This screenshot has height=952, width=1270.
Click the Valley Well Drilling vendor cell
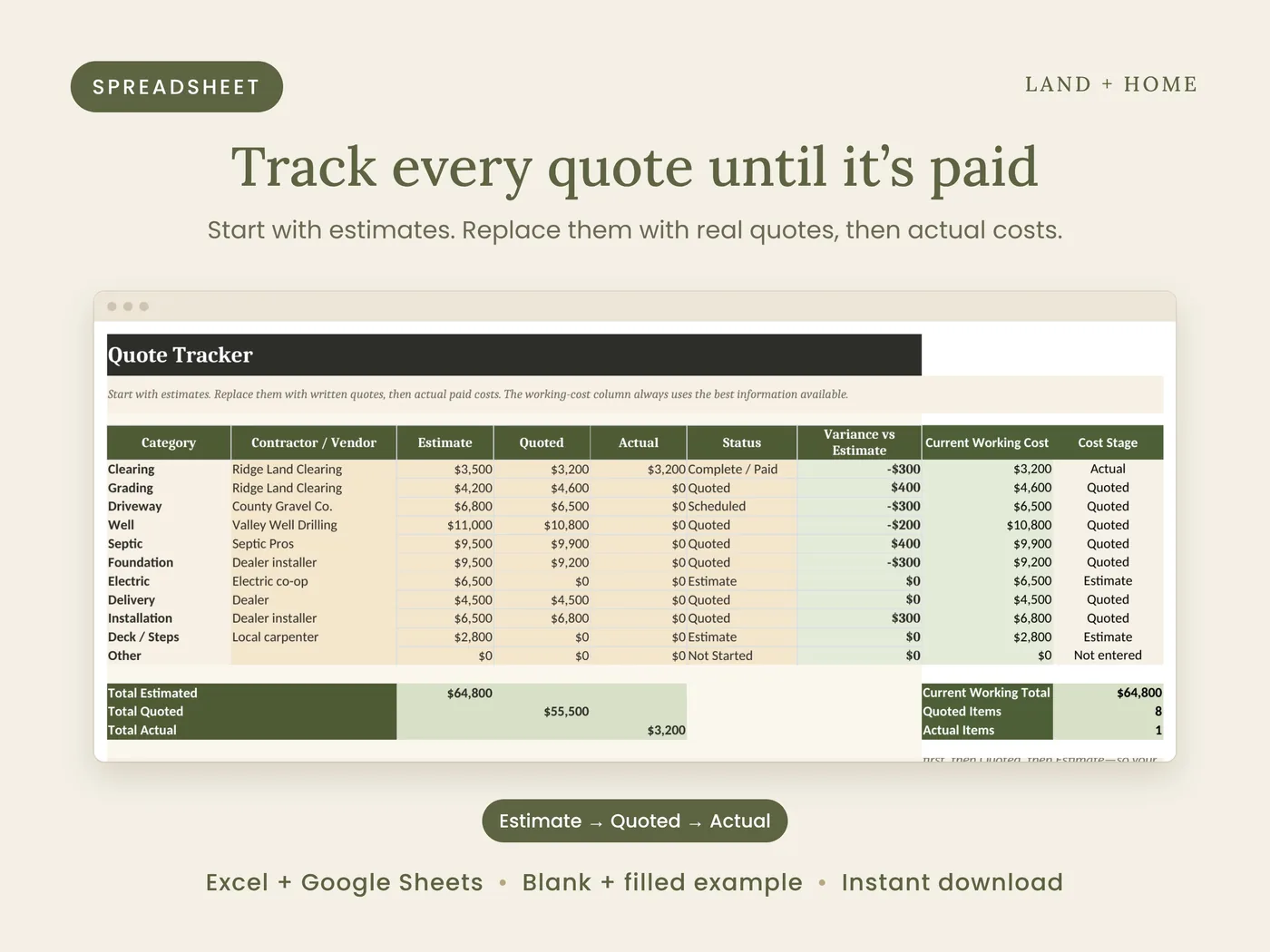coord(314,525)
